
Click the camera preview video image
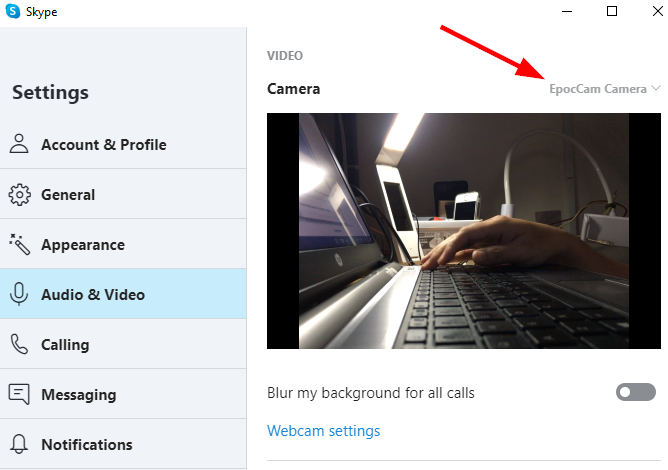pyautogui.click(x=464, y=230)
